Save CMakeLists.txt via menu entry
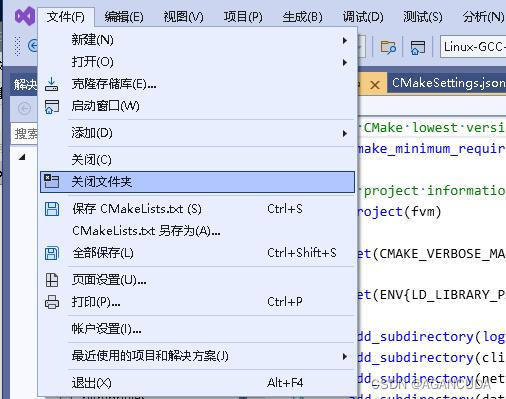 click(197, 209)
